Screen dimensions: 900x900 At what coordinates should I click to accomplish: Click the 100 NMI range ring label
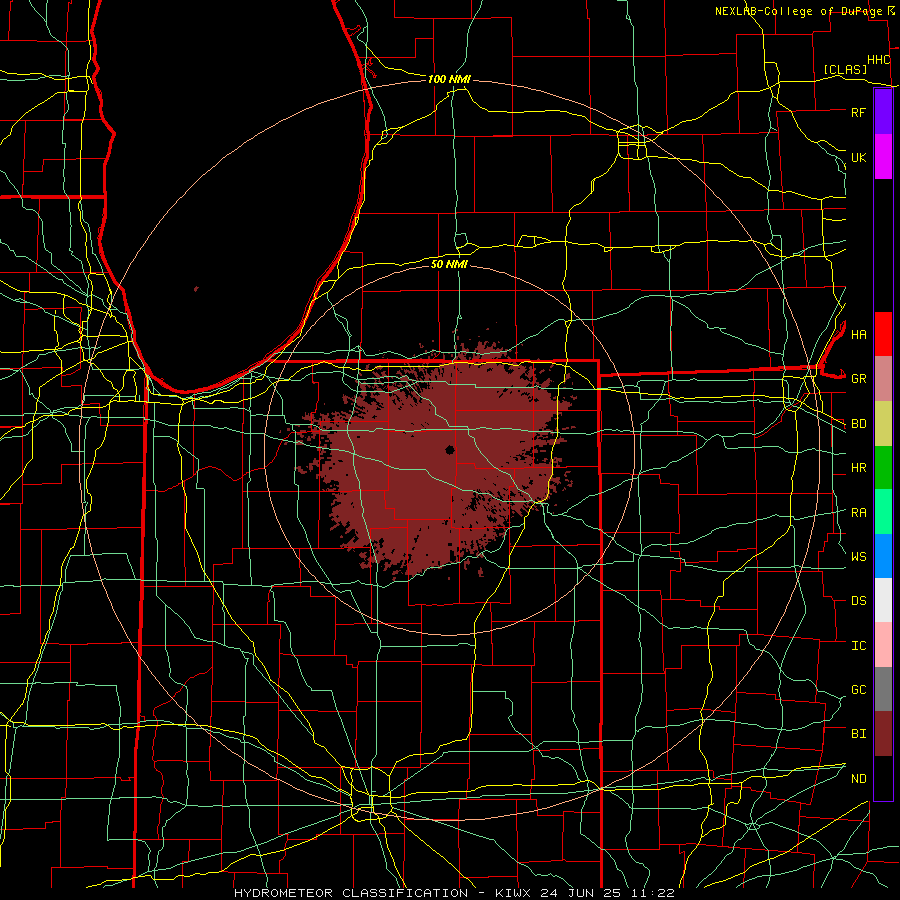tap(449, 79)
